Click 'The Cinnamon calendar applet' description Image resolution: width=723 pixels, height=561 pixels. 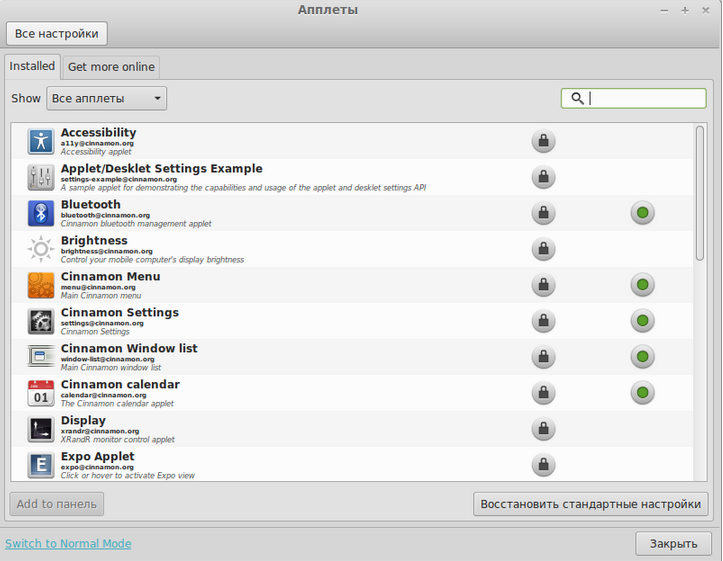click(117, 403)
